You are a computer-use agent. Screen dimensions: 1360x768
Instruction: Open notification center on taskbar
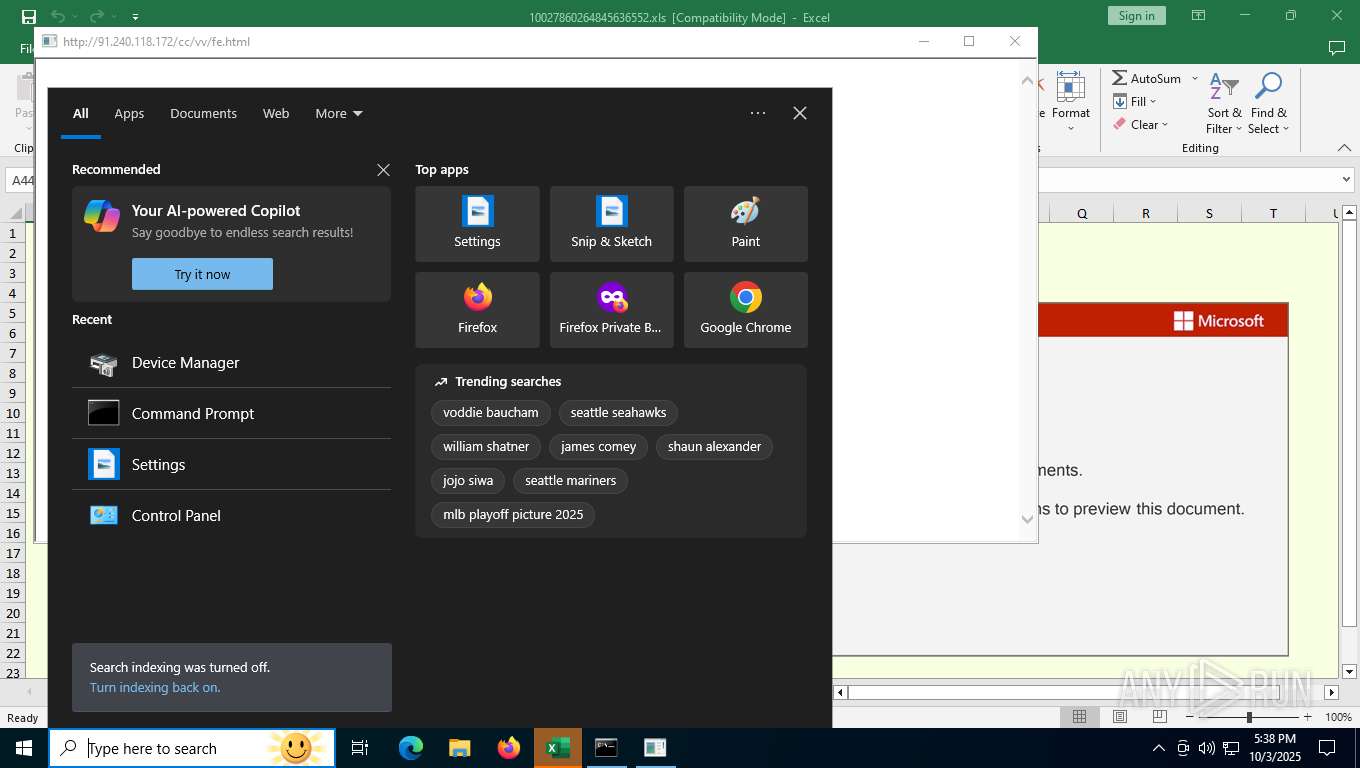click(1327, 748)
